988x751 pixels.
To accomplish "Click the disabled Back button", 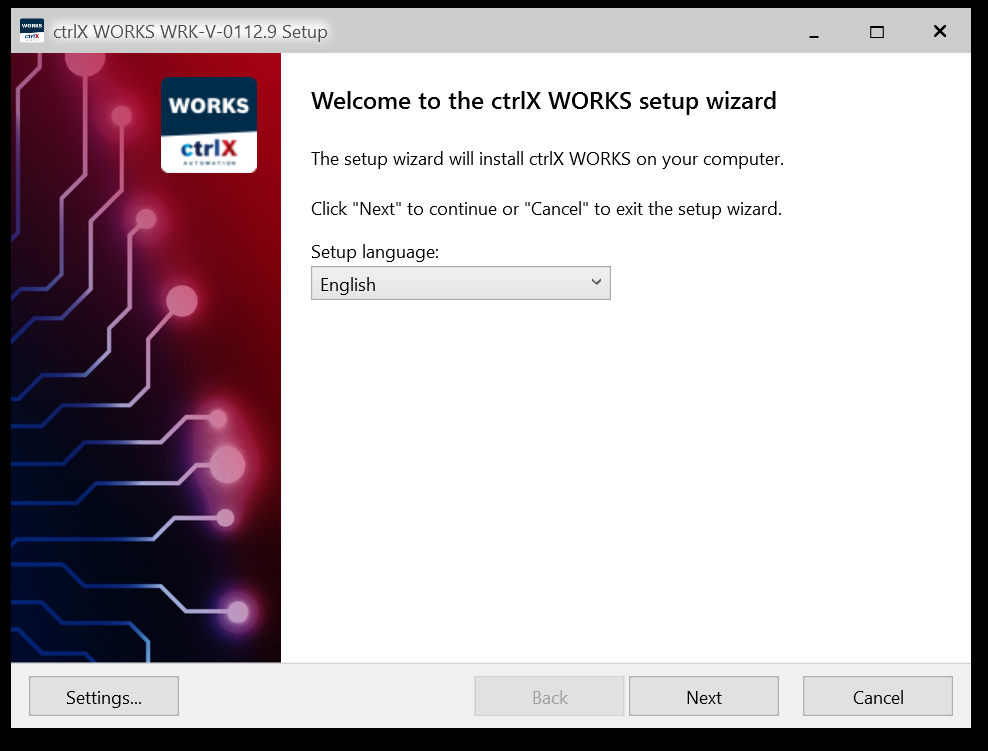I will pos(549,696).
